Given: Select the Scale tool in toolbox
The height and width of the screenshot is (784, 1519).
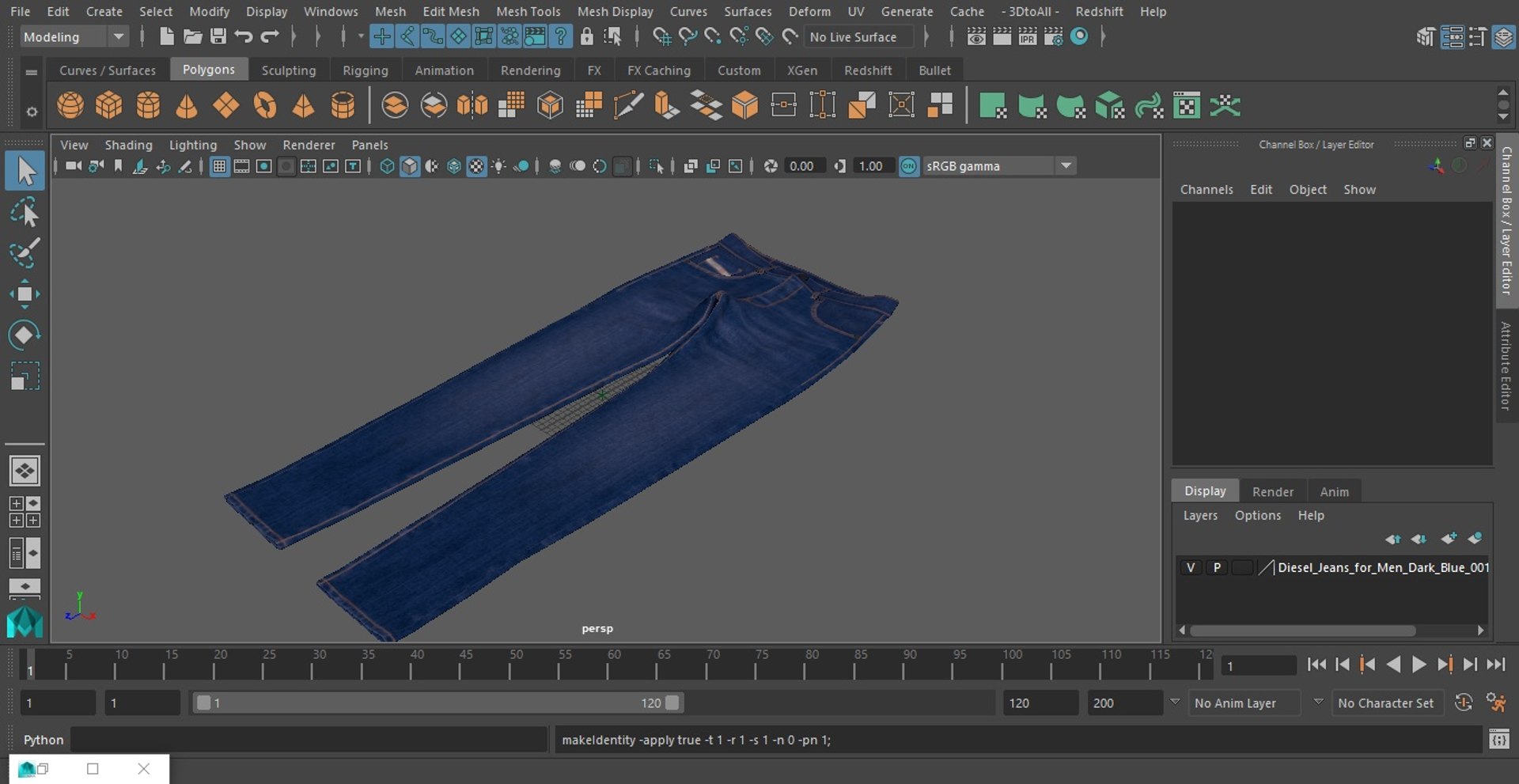Looking at the screenshot, I should (25, 376).
